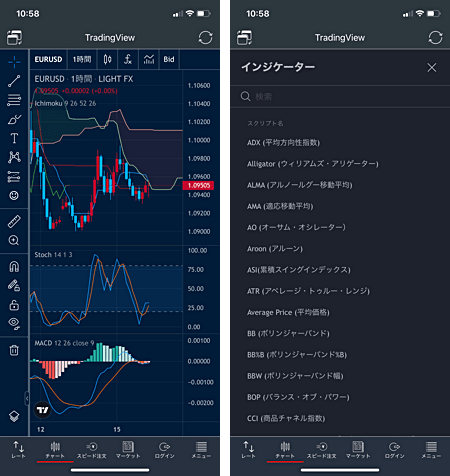Open マーケット tab in right screen
Image resolution: width=450 pixels, height=476 pixels.
pos(358,450)
